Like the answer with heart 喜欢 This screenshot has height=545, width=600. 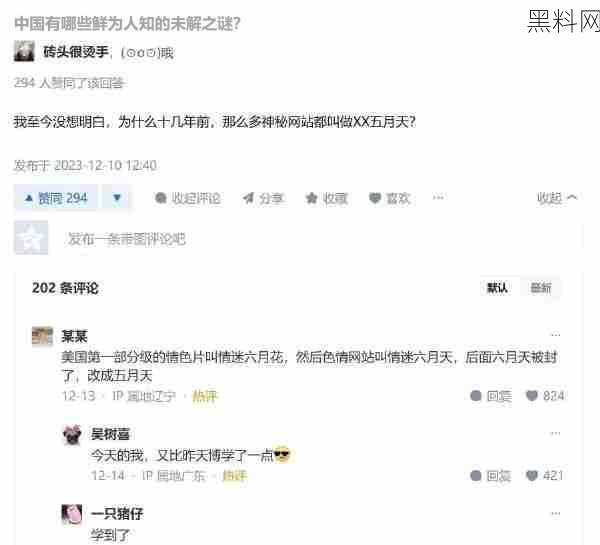click(x=389, y=198)
